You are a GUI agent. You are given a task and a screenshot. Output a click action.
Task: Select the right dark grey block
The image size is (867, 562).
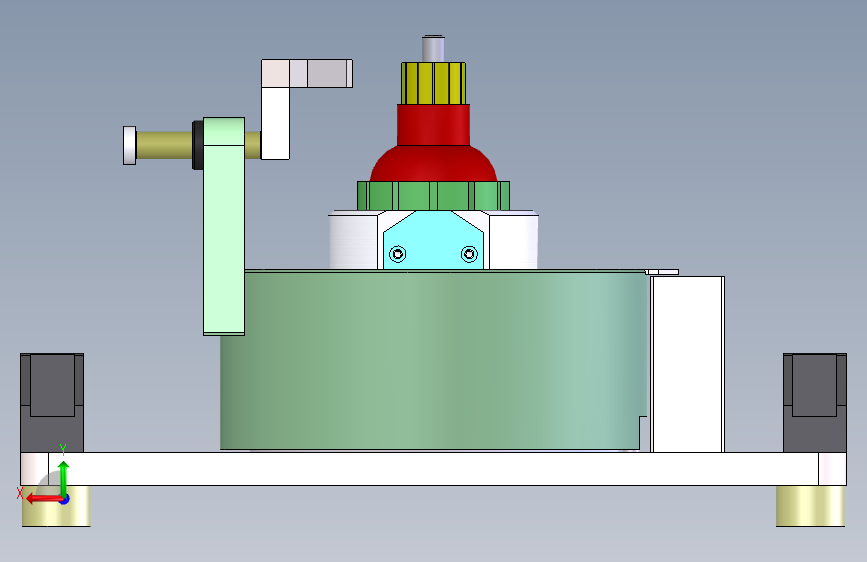pos(814,403)
